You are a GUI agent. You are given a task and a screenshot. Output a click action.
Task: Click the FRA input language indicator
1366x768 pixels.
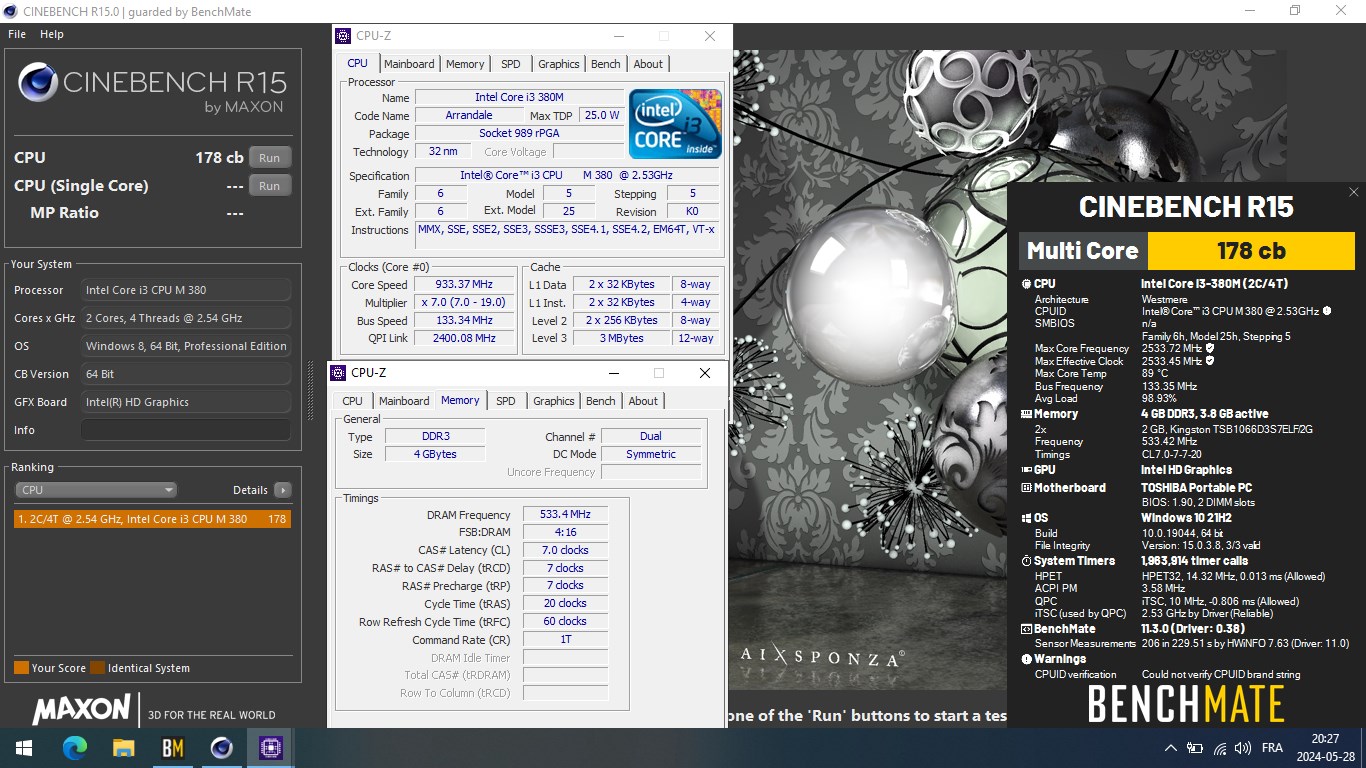(1272, 748)
